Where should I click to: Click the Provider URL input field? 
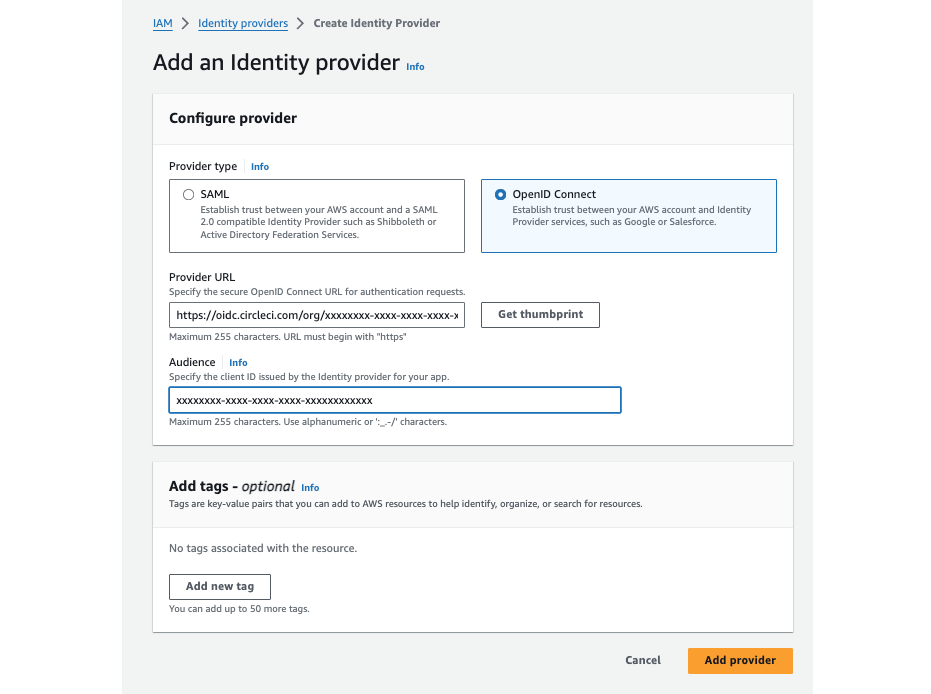tap(316, 314)
